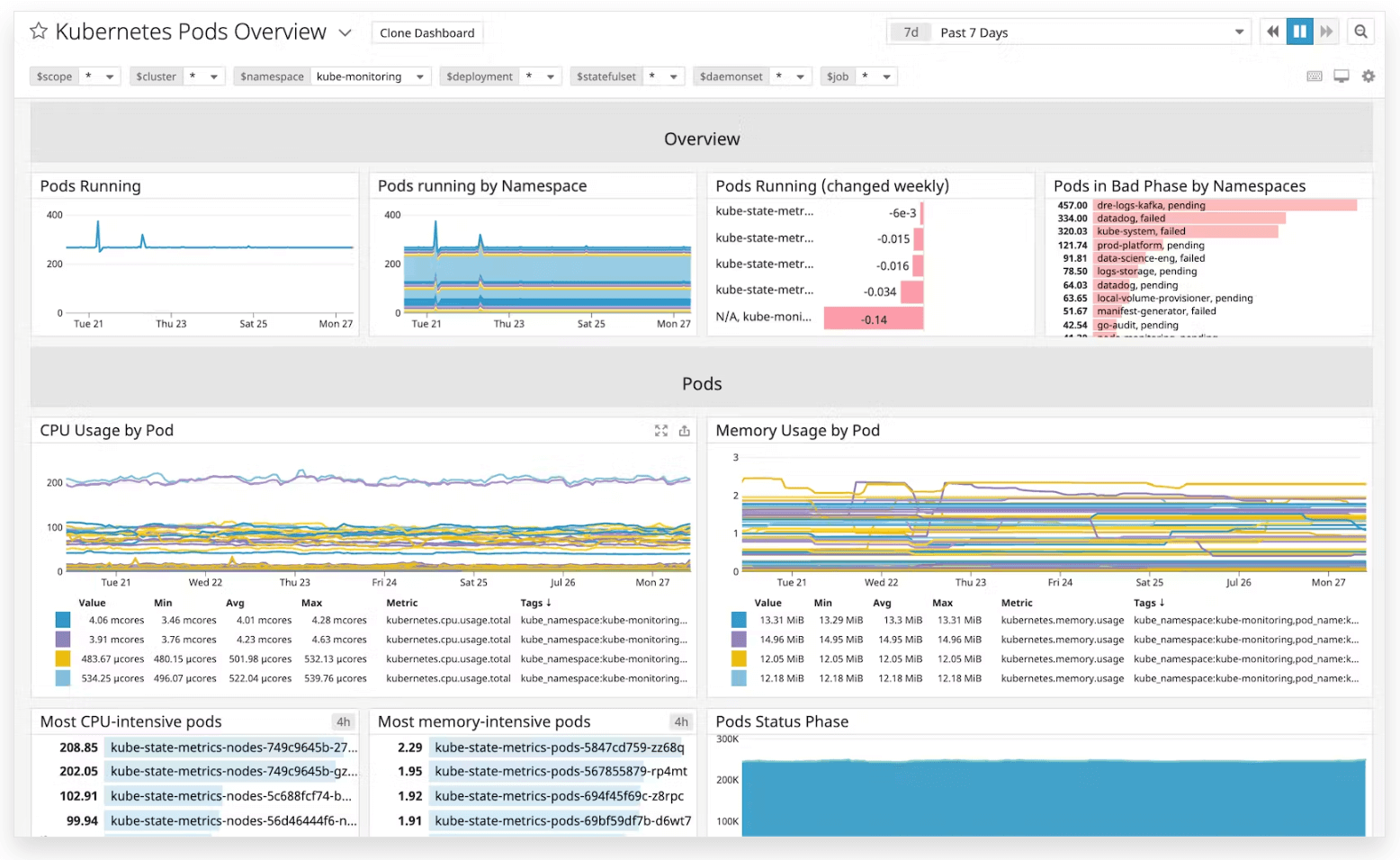Expand CPU Usage by Pod to fullscreen
Viewport: 1400px width, 860px height.
pyautogui.click(x=661, y=431)
